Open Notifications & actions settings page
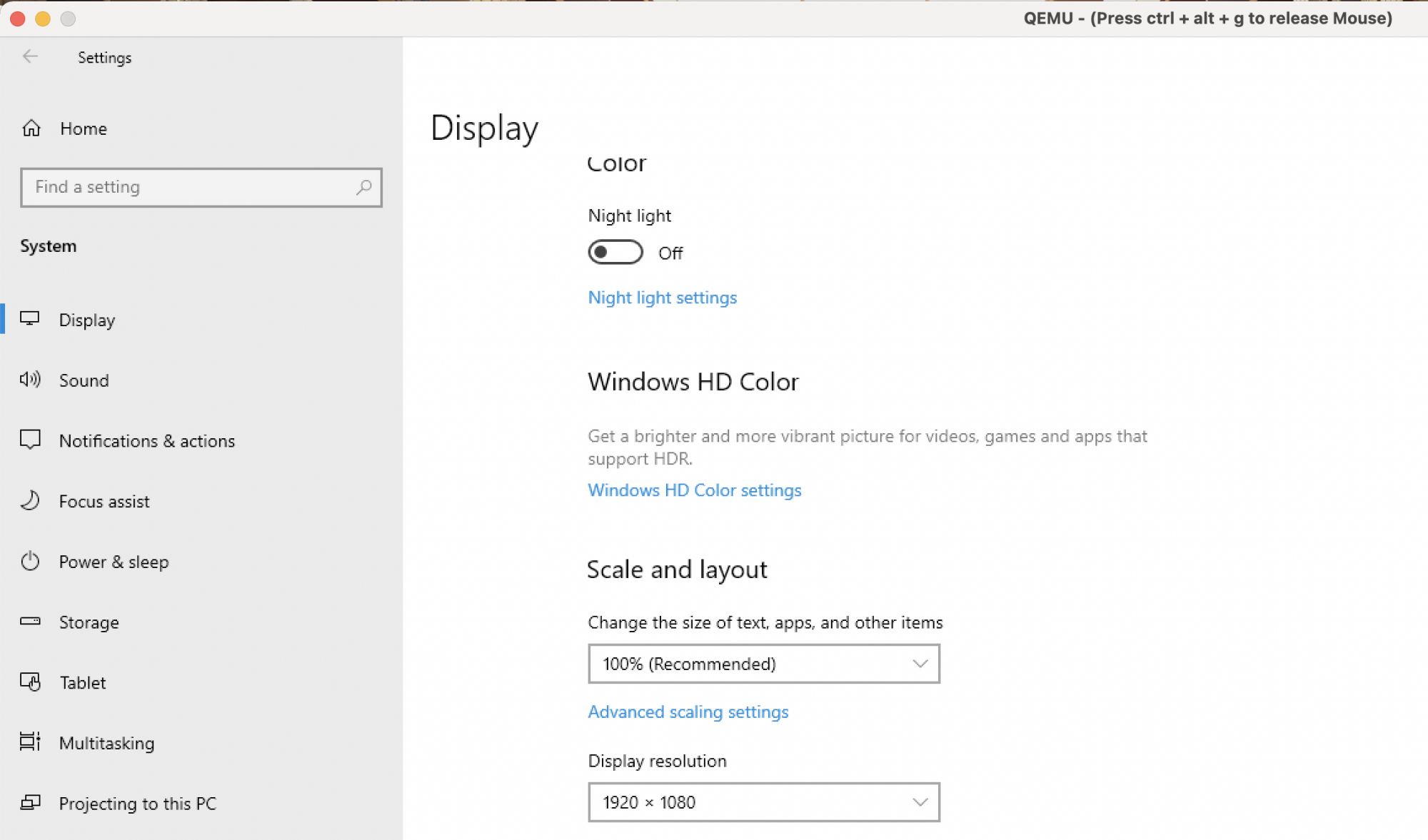 [146, 441]
